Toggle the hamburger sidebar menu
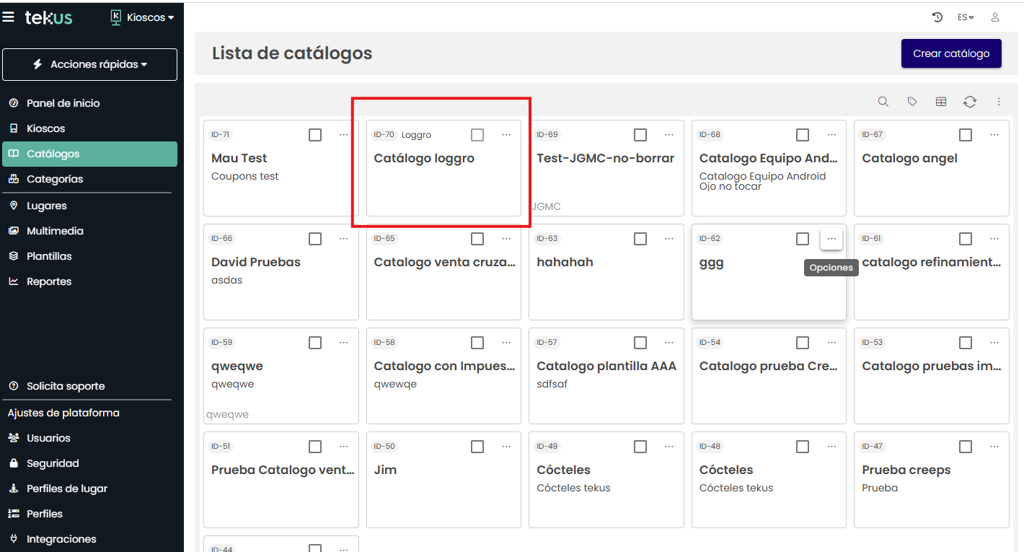1024x552 pixels. pyautogui.click(x=9, y=17)
